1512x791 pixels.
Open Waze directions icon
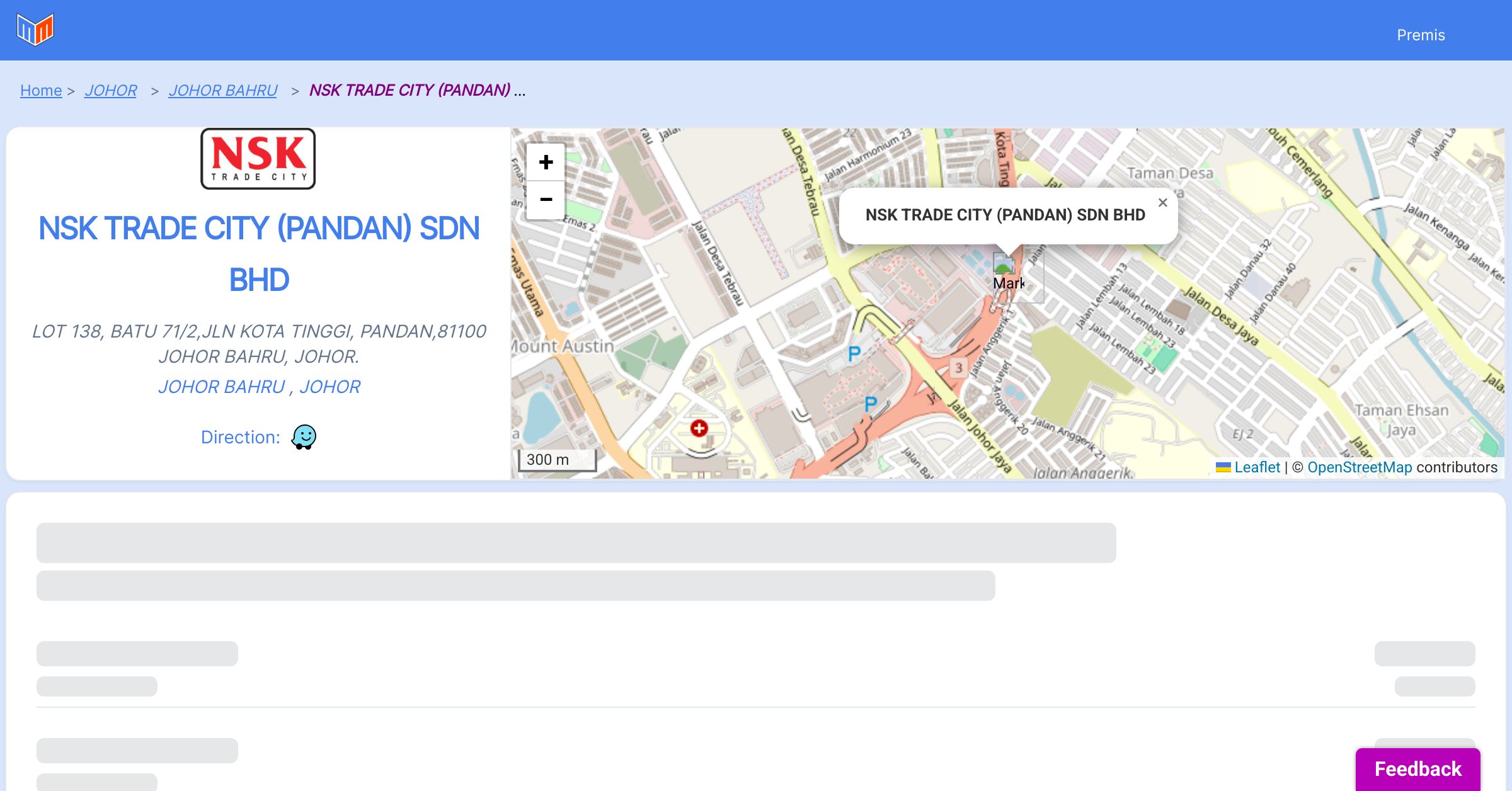(304, 436)
